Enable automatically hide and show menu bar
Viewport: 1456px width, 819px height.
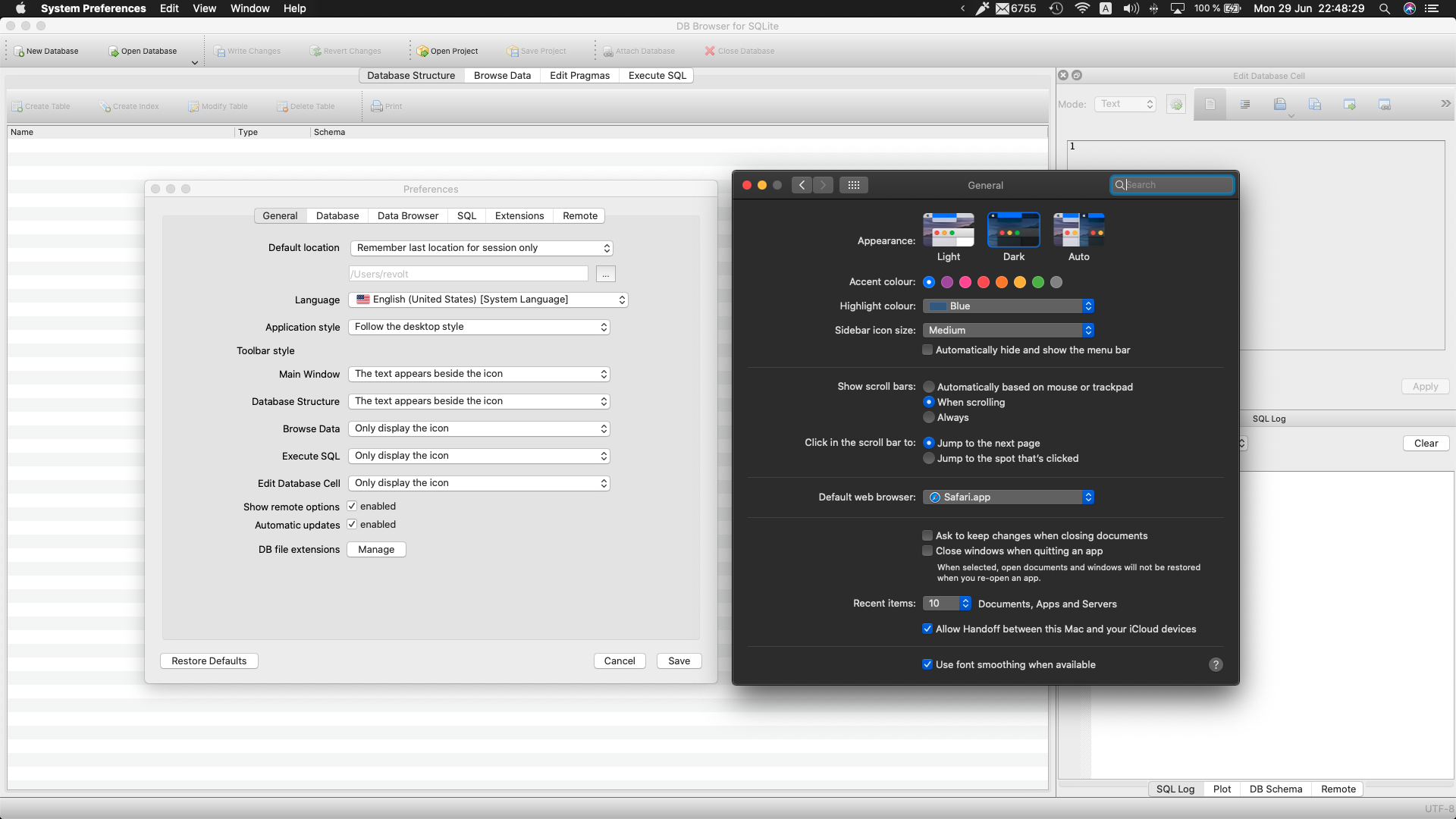pyautogui.click(x=927, y=350)
